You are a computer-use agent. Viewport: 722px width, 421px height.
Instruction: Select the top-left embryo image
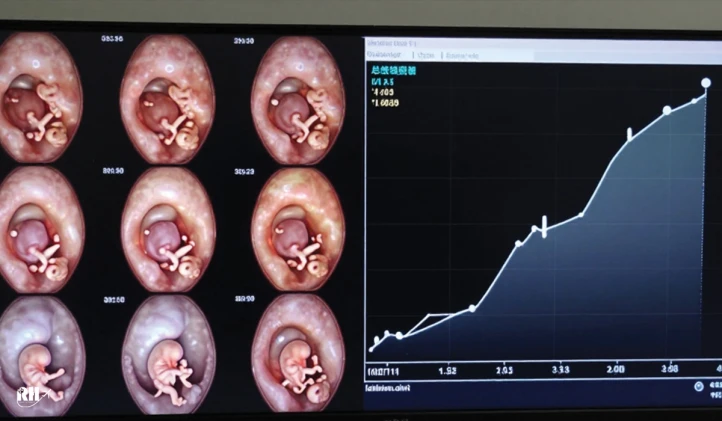click(x=38, y=97)
